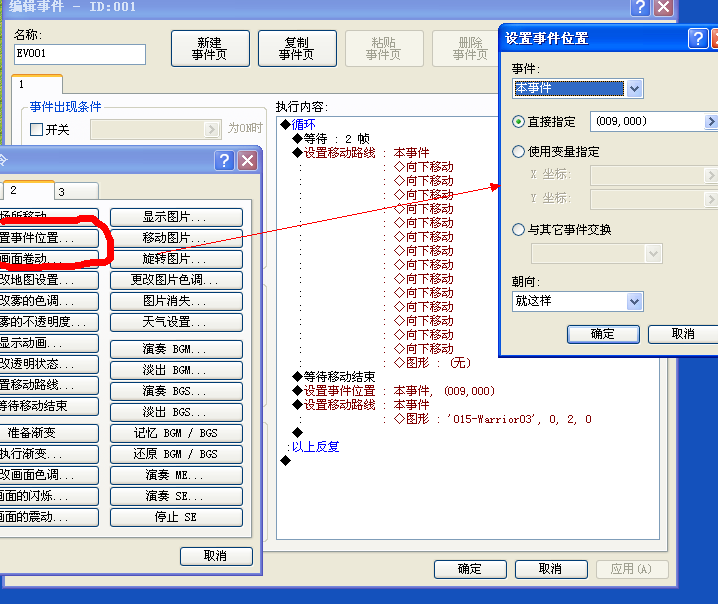Click 删除事件页 button
Viewport: 718px width, 604px height.
pos(465,49)
